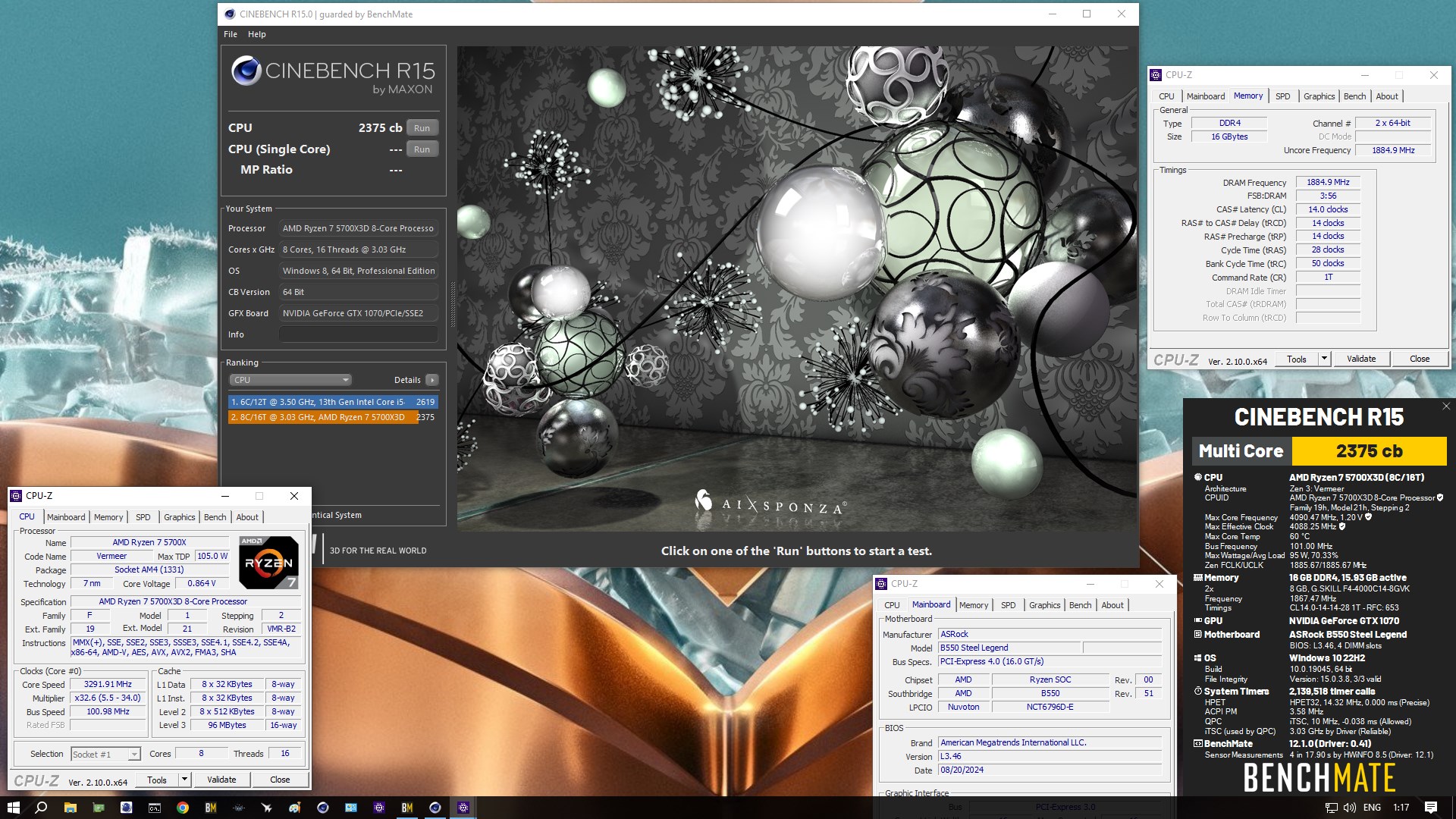
Task: Click CPUID verified shield in BenchMate panel
Action: pyautogui.click(x=1439, y=497)
